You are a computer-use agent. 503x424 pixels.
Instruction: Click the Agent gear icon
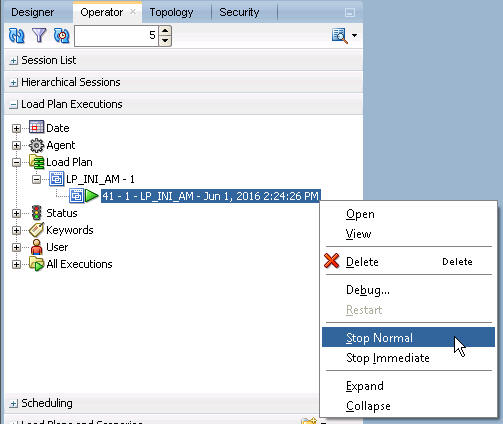[x=36, y=145]
